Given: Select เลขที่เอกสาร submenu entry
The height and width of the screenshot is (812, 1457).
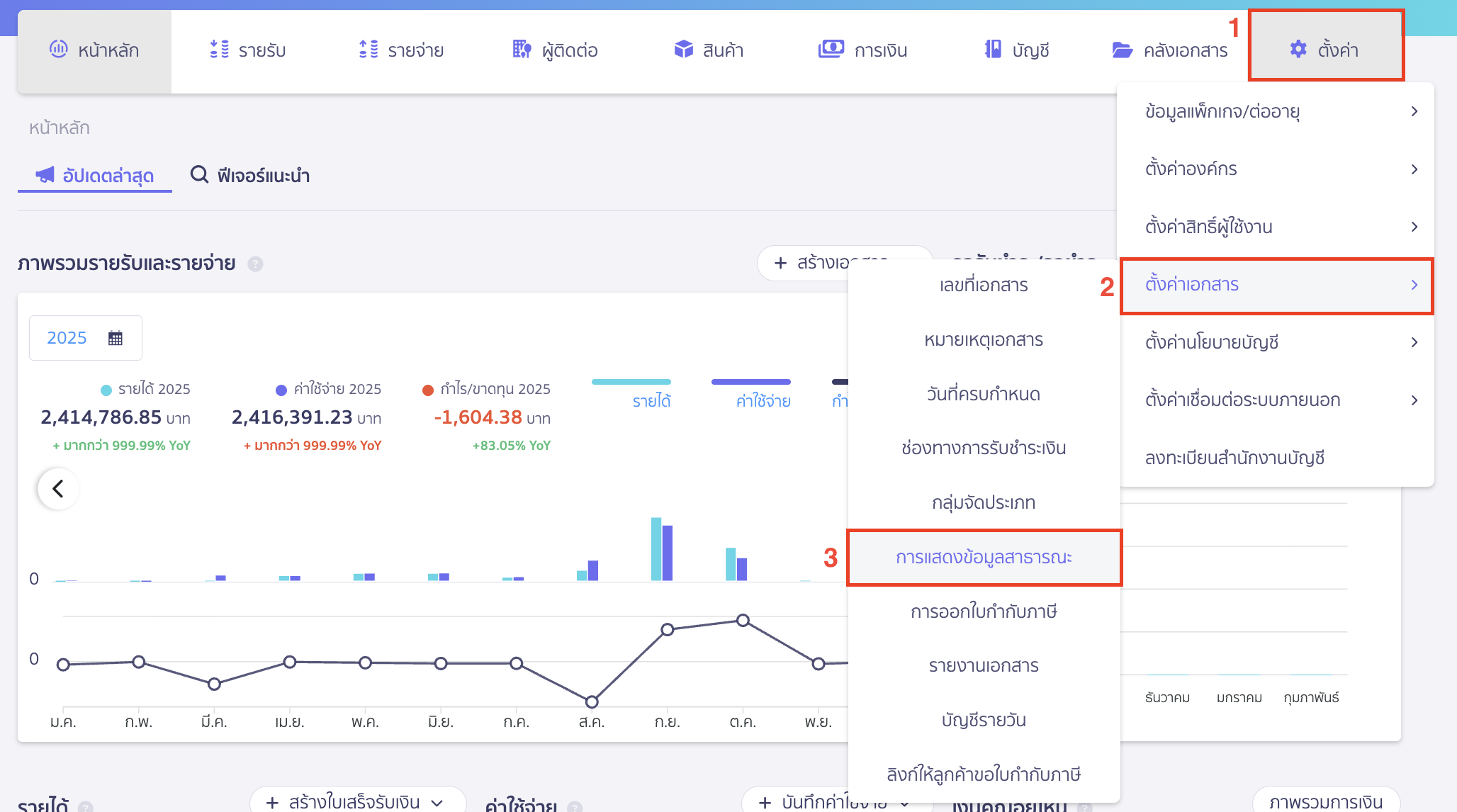Looking at the screenshot, I should click(x=984, y=285).
